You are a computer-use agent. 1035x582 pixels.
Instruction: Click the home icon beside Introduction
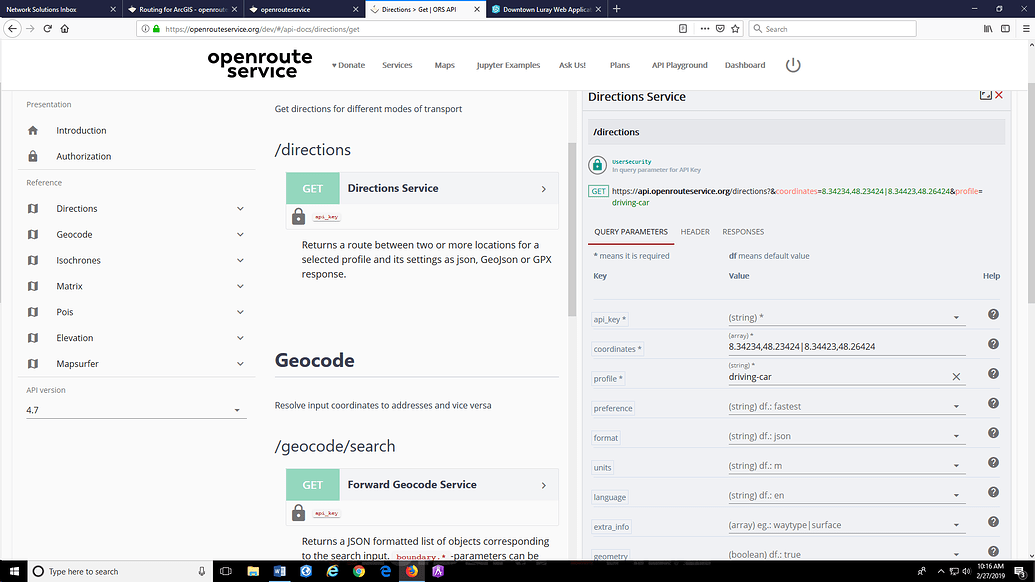click(x=33, y=131)
